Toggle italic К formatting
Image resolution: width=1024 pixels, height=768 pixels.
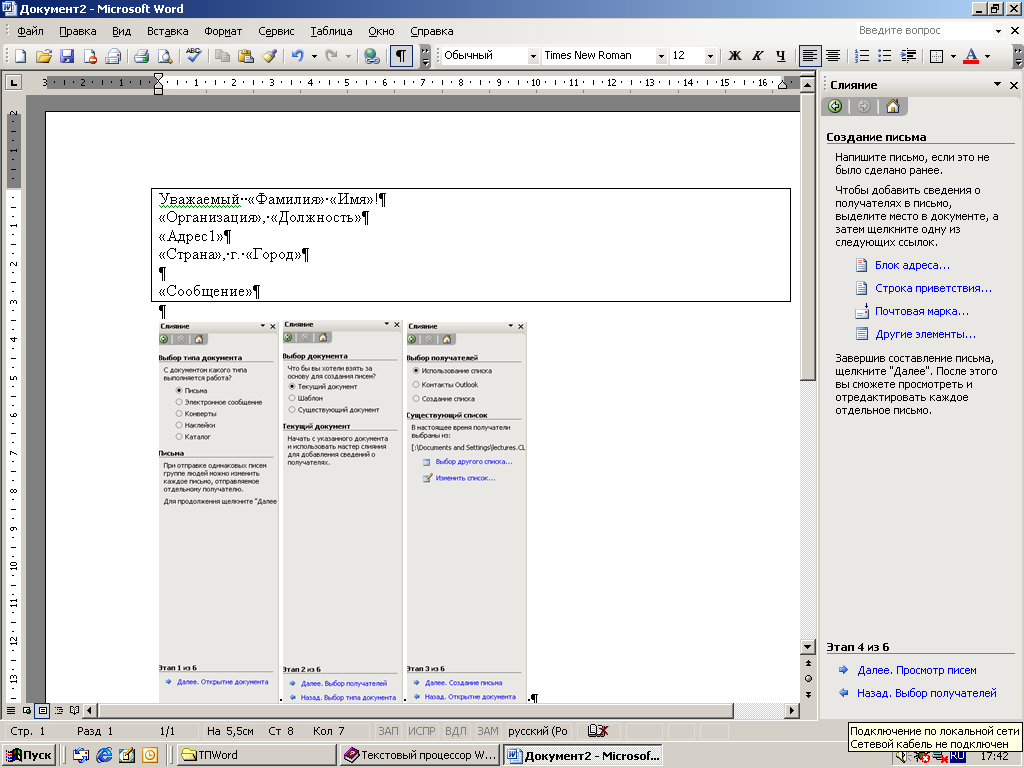click(x=758, y=56)
